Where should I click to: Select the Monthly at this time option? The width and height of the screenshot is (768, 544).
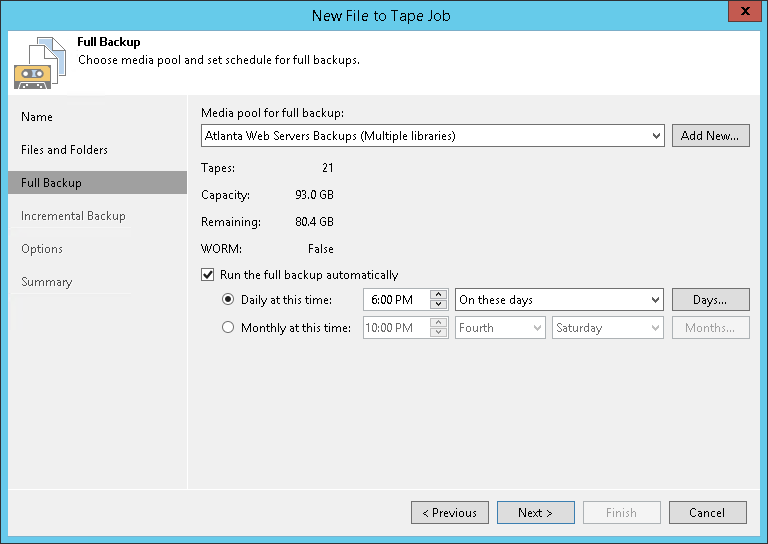(228, 328)
